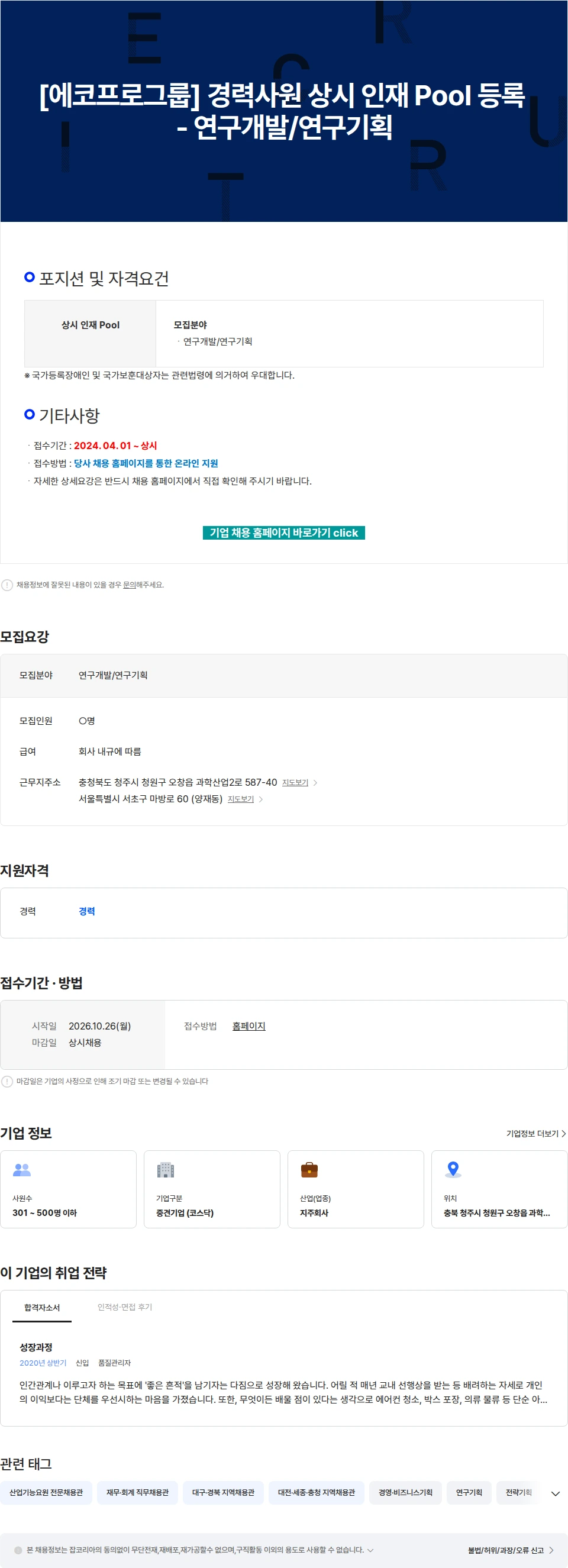Click the info icon beside 마감일은 기업의 사정으로
Screen dimensions: 568x1568
point(7,1082)
